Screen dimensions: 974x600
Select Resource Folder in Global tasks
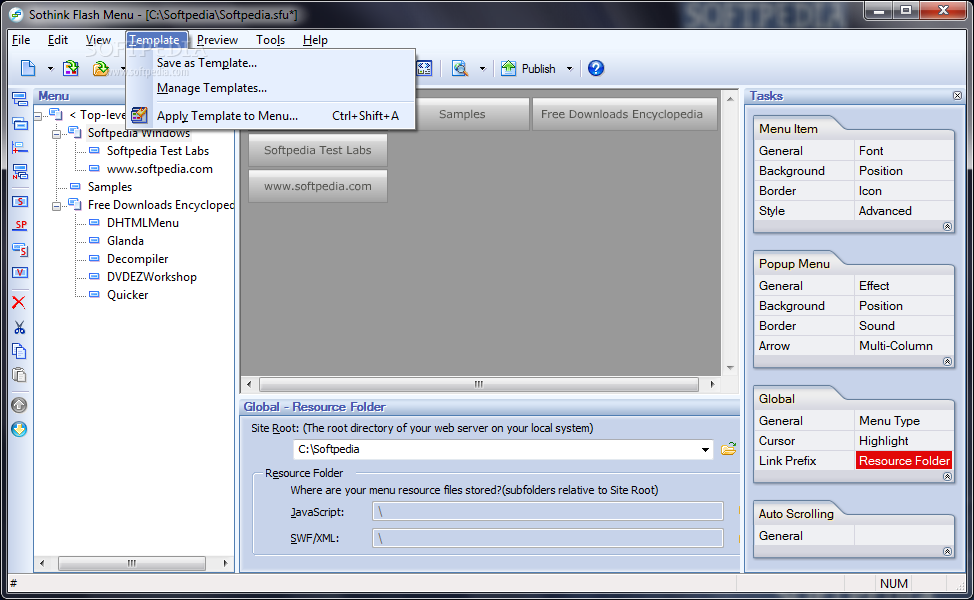tap(904, 460)
